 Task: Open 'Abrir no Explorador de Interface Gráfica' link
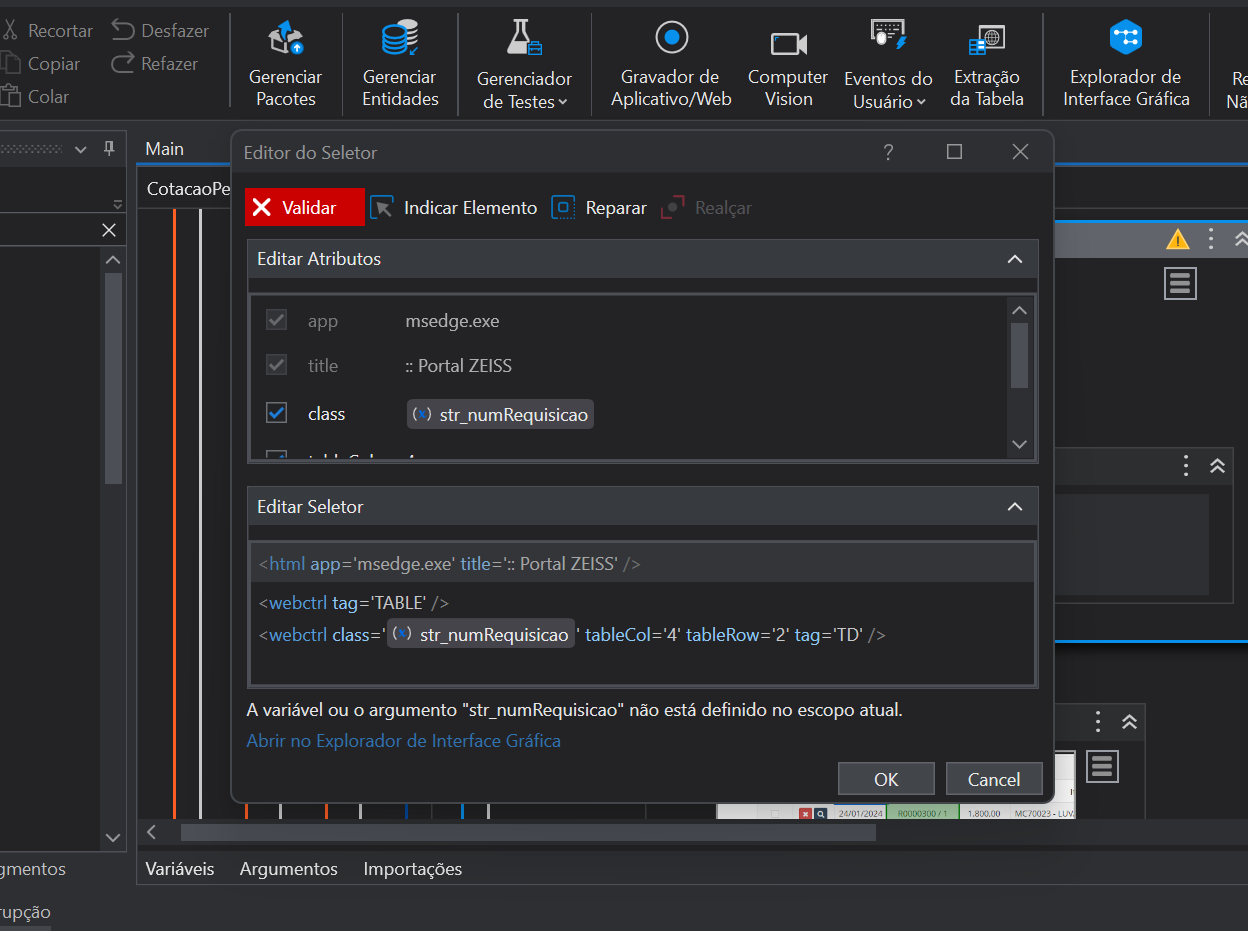[403, 741]
